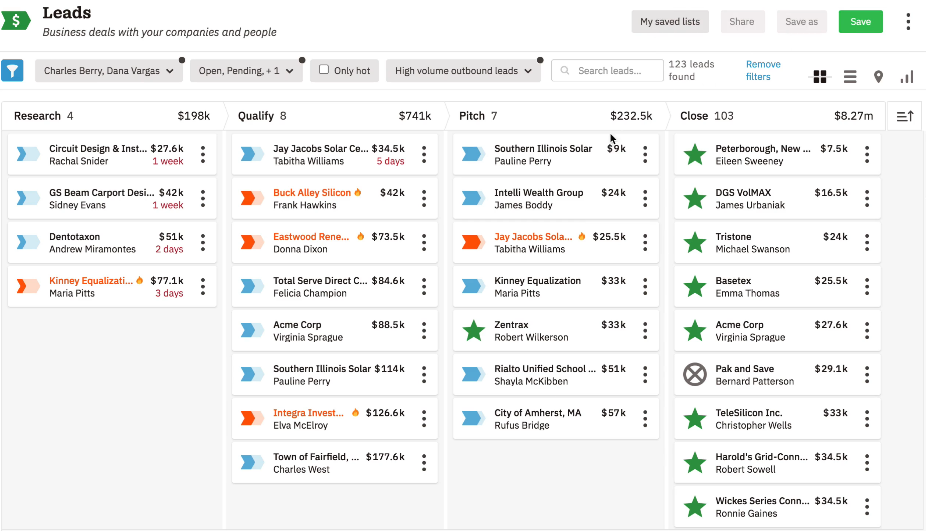Click the green dollar Leads logo icon
926x531 pixels.
coord(15,21)
